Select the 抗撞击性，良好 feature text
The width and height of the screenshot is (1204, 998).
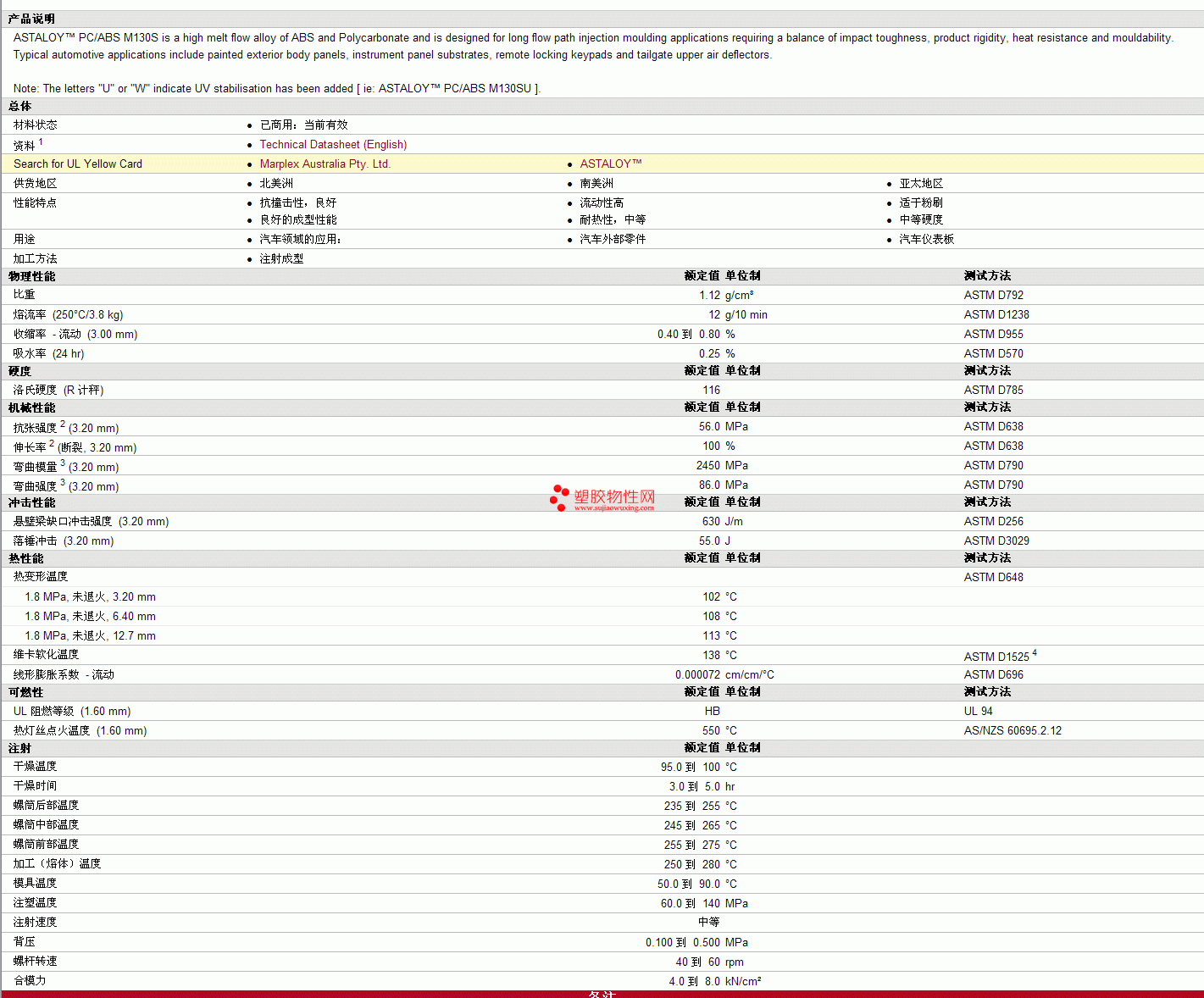(x=298, y=203)
